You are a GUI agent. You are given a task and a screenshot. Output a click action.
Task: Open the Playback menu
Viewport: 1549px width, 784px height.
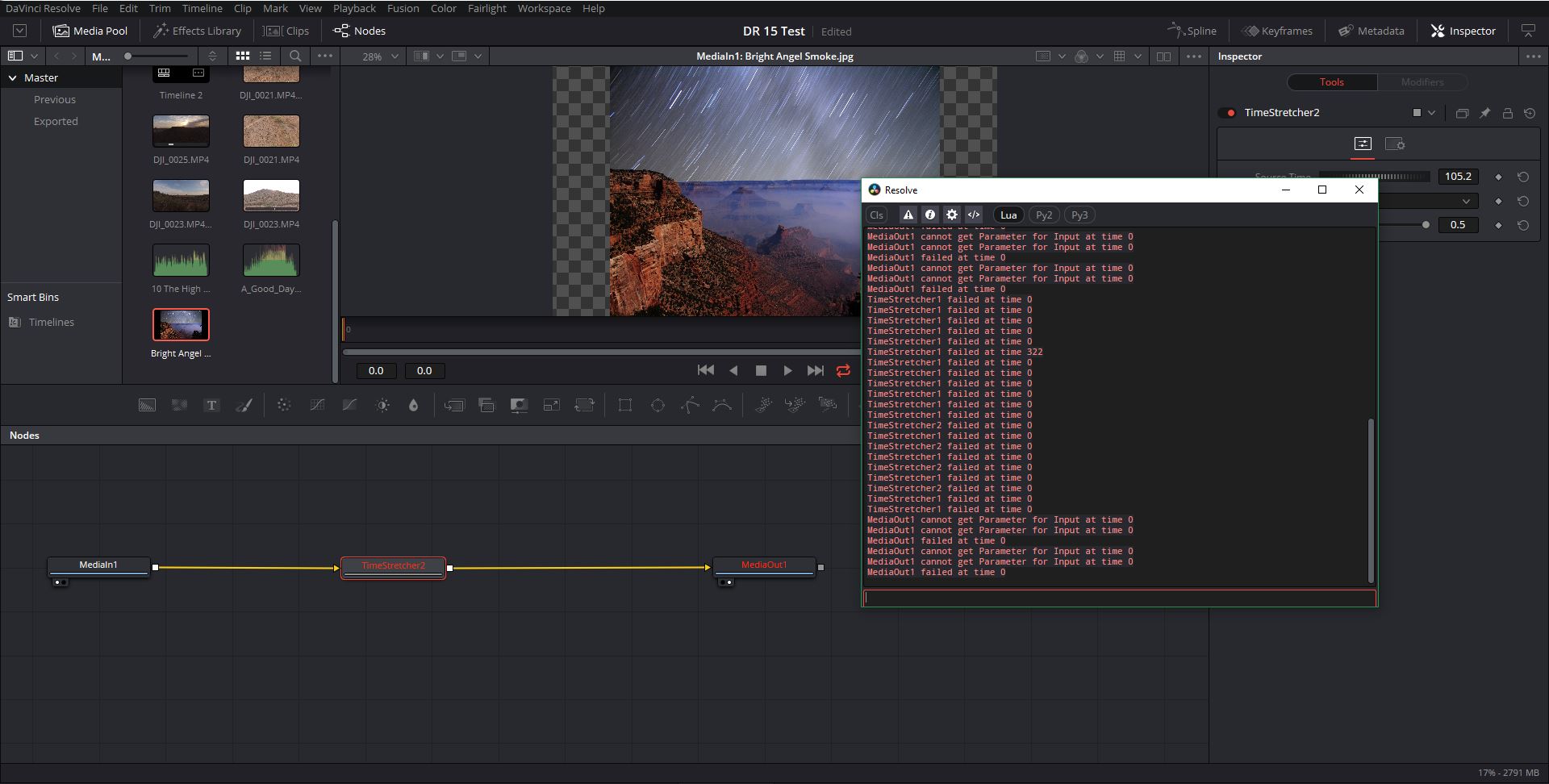coord(354,8)
